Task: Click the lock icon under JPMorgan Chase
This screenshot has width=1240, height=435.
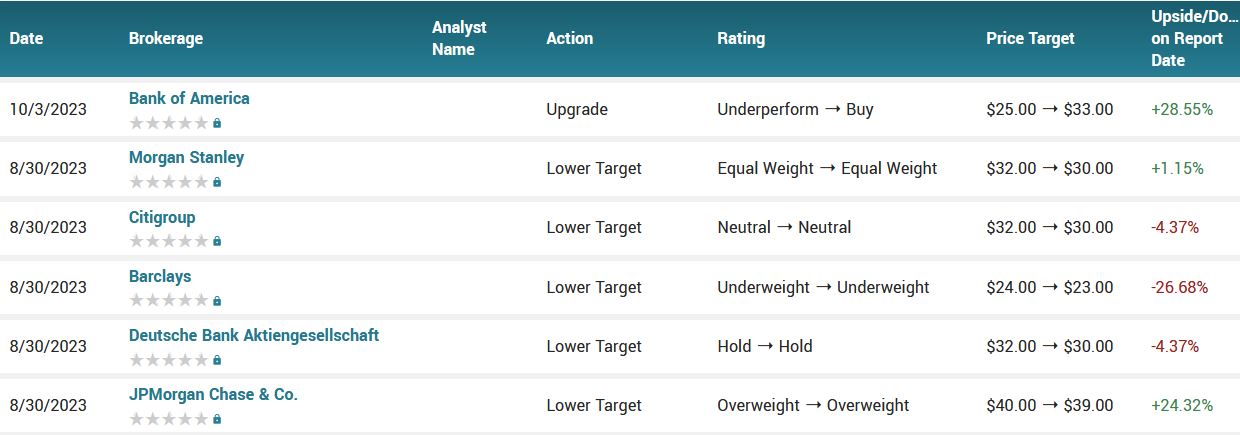Action: click(x=217, y=419)
